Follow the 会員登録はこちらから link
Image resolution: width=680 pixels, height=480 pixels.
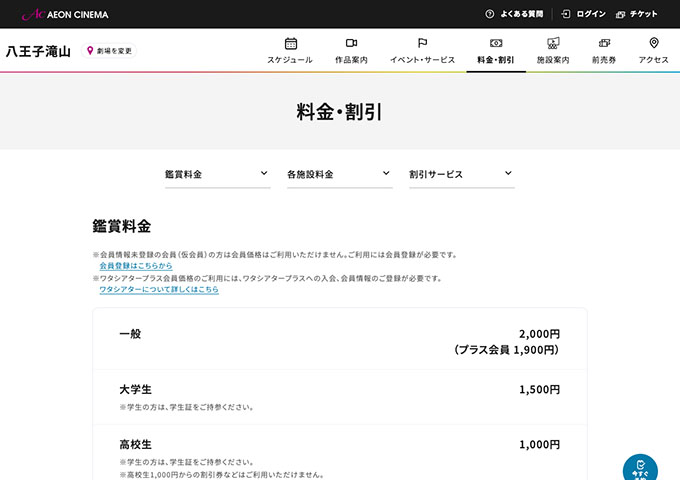(136, 265)
